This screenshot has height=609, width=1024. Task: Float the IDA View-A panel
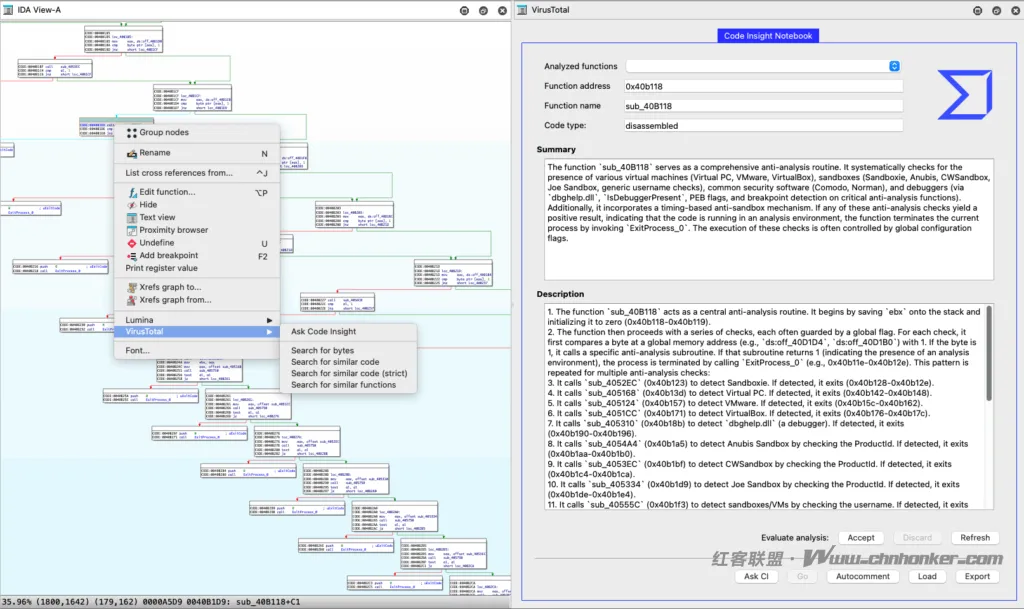[x=481, y=10]
